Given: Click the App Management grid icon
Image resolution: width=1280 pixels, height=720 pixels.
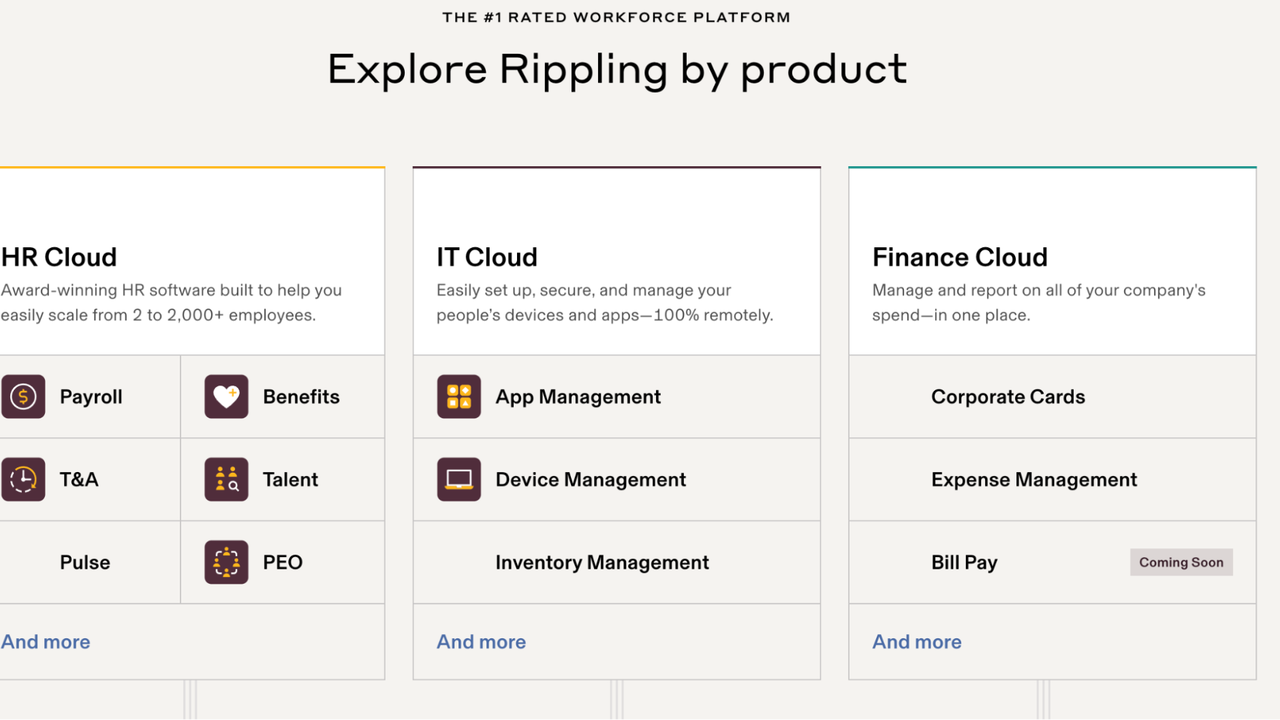Looking at the screenshot, I should (x=458, y=396).
